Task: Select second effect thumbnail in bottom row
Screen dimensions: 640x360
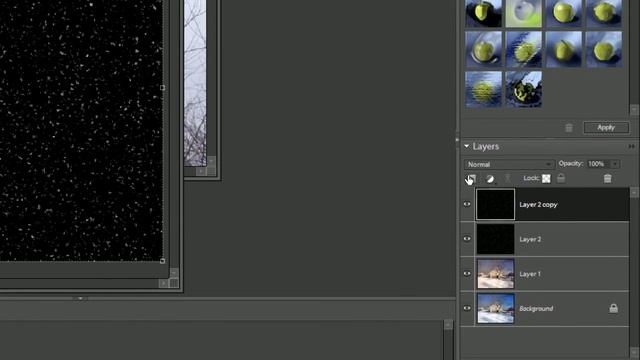Action: [x=524, y=89]
